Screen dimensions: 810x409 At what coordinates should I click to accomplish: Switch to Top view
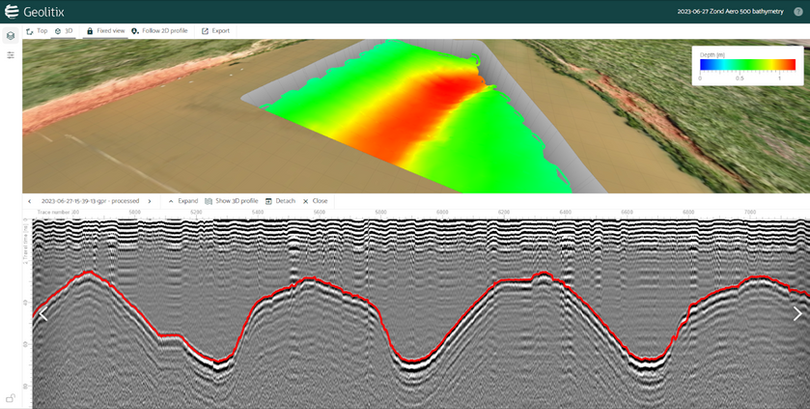(37, 31)
